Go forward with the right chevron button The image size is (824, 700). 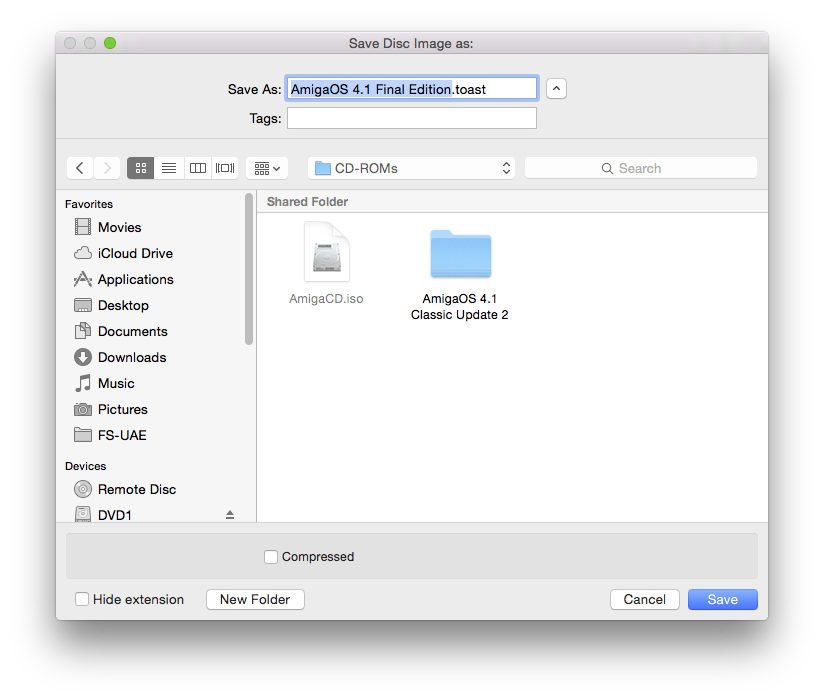pyautogui.click(x=107, y=168)
